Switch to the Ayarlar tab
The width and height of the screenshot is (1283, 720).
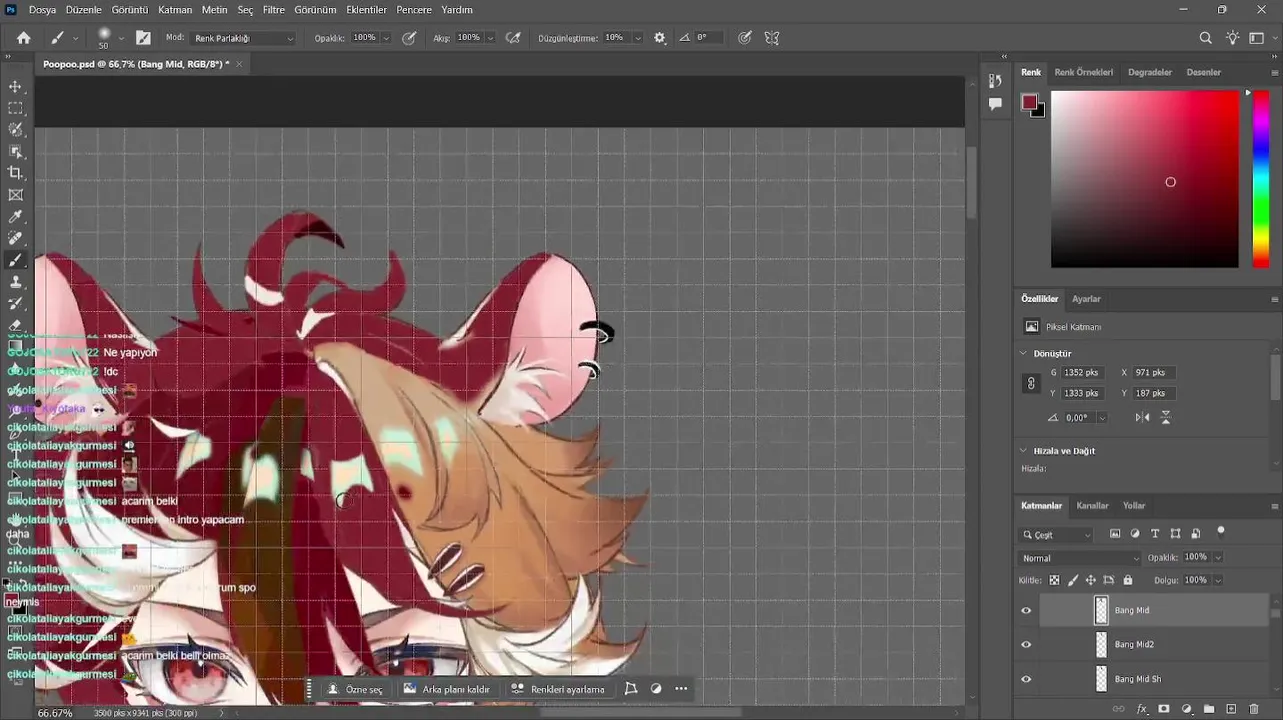tap(1086, 299)
